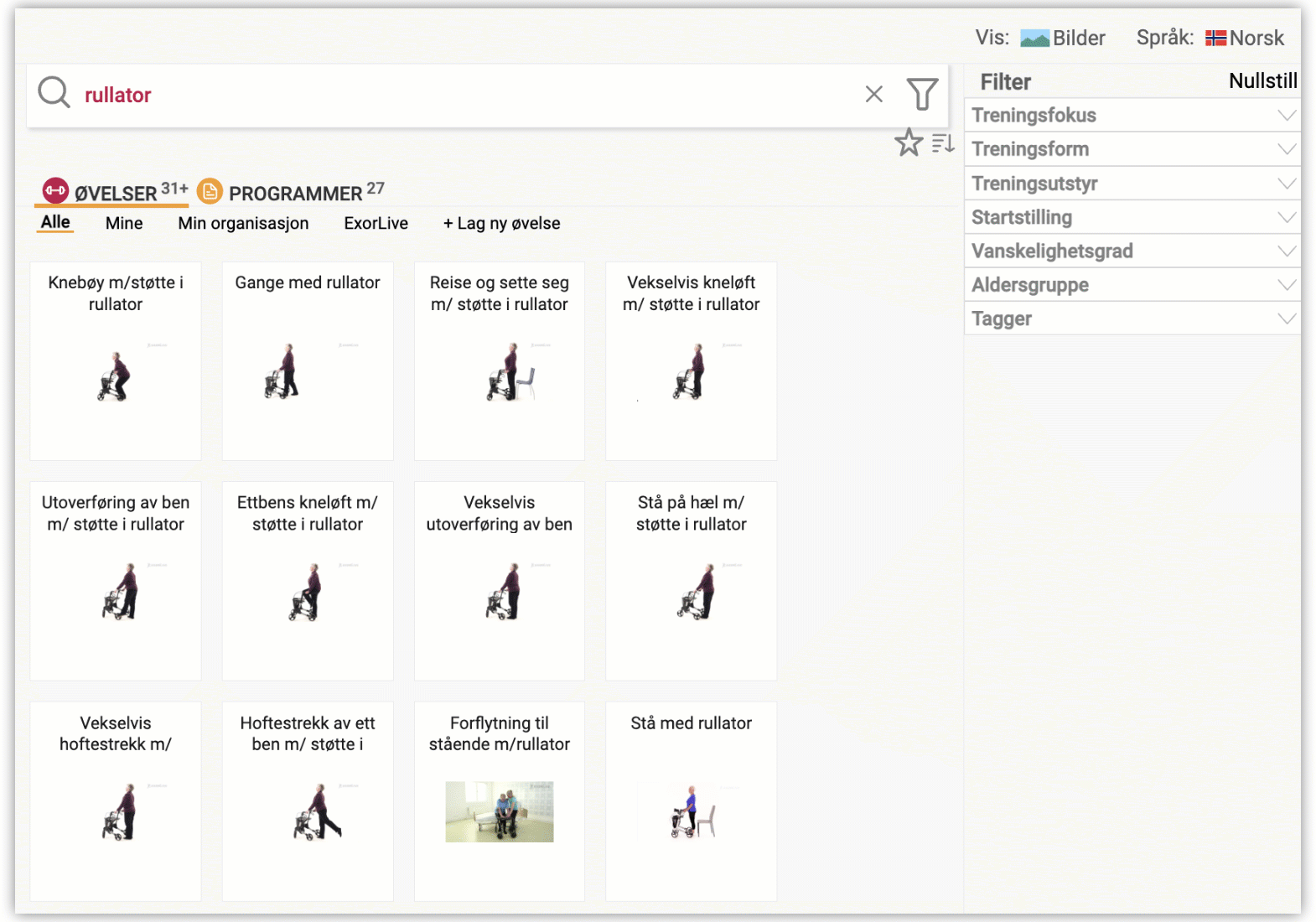Click the orange Programmer document icon

[x=210, y=192]
